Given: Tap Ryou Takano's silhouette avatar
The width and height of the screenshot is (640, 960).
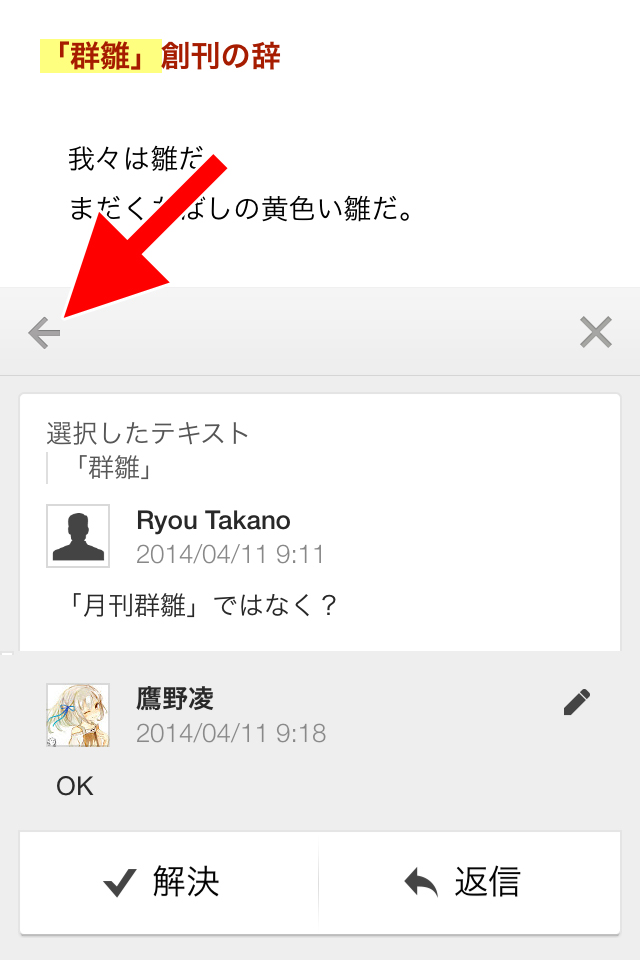Looking at the screenshot, I should 78,536.
